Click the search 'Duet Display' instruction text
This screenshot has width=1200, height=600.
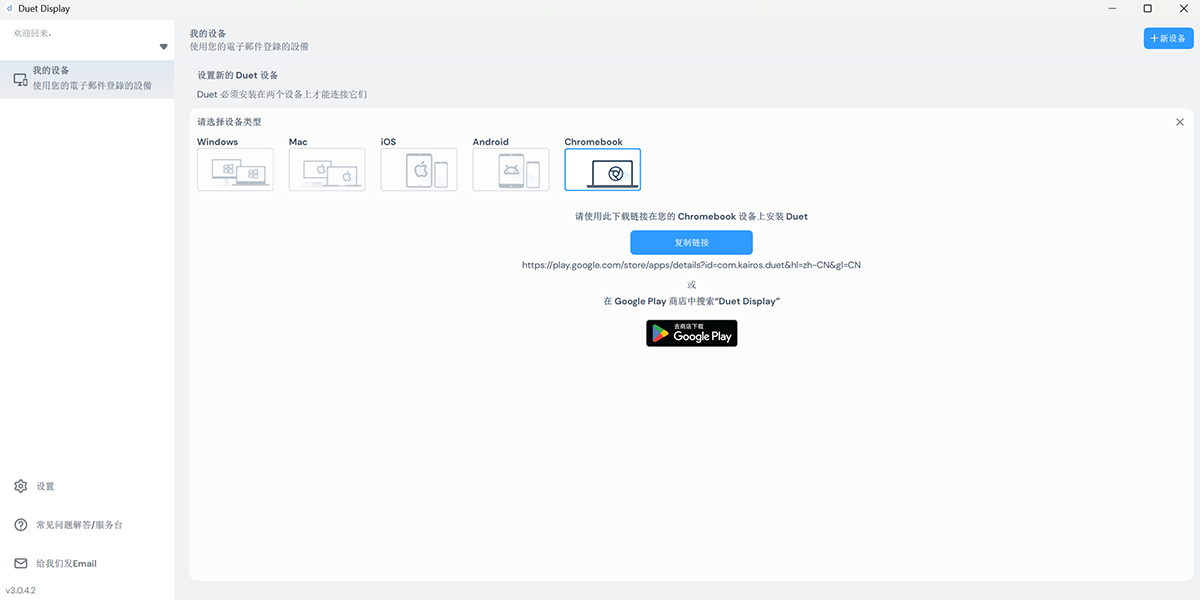tap(691, 301)
